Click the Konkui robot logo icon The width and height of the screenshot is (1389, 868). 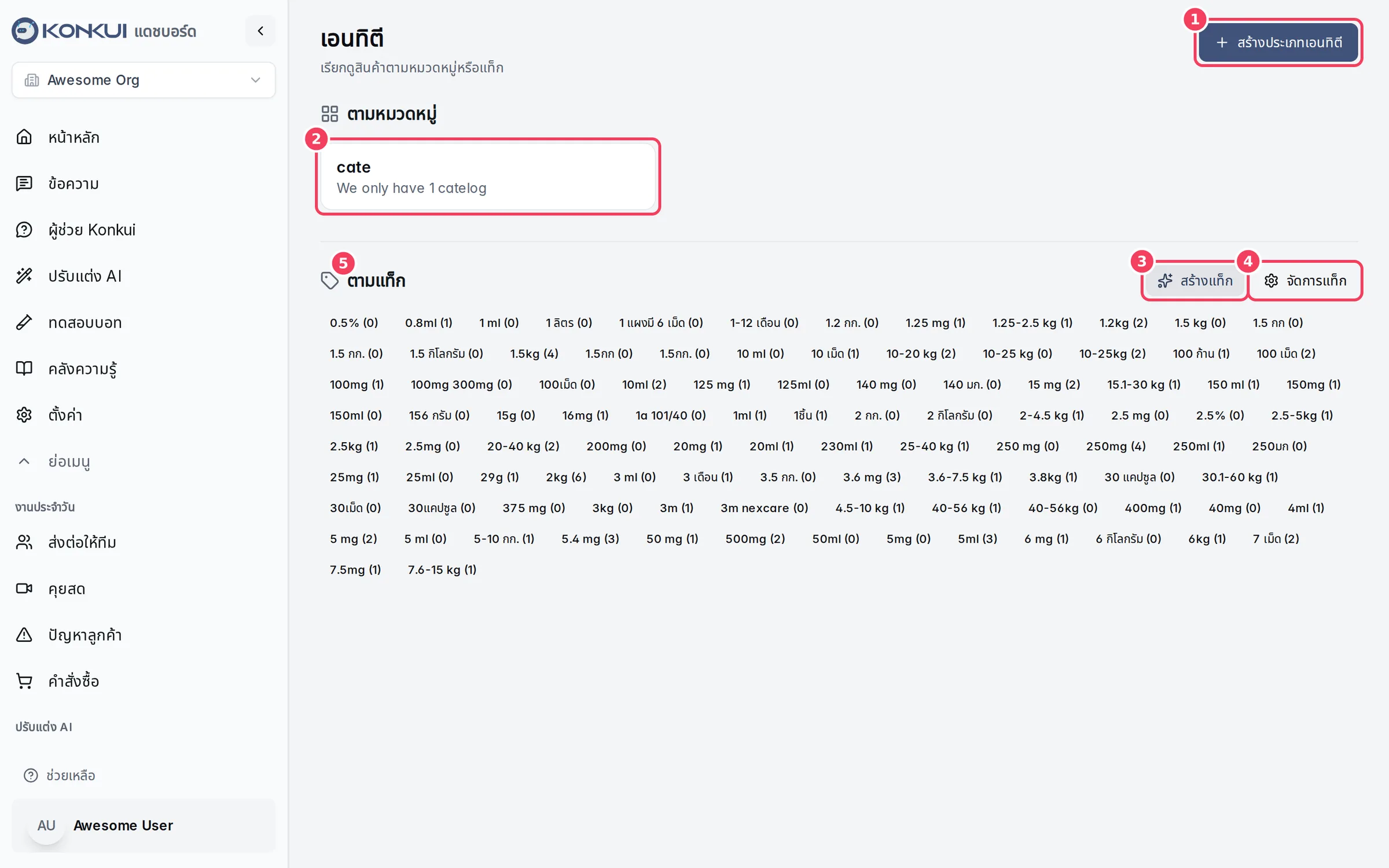[x=25, y=31]
